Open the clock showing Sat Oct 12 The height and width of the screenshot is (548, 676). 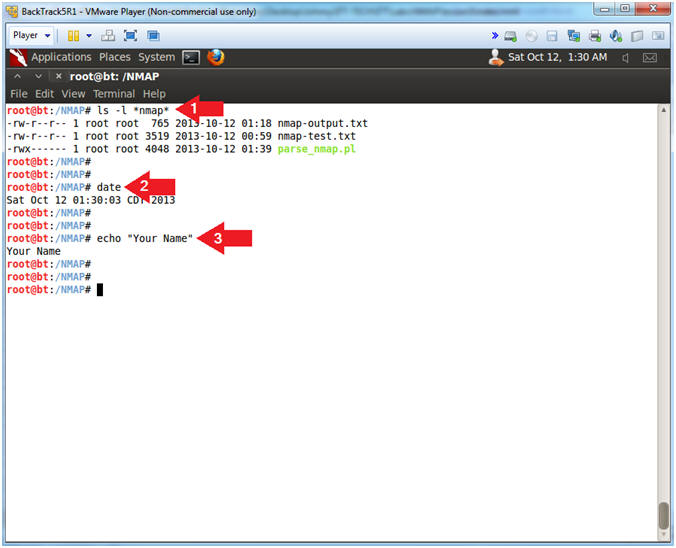pos(557,57)
